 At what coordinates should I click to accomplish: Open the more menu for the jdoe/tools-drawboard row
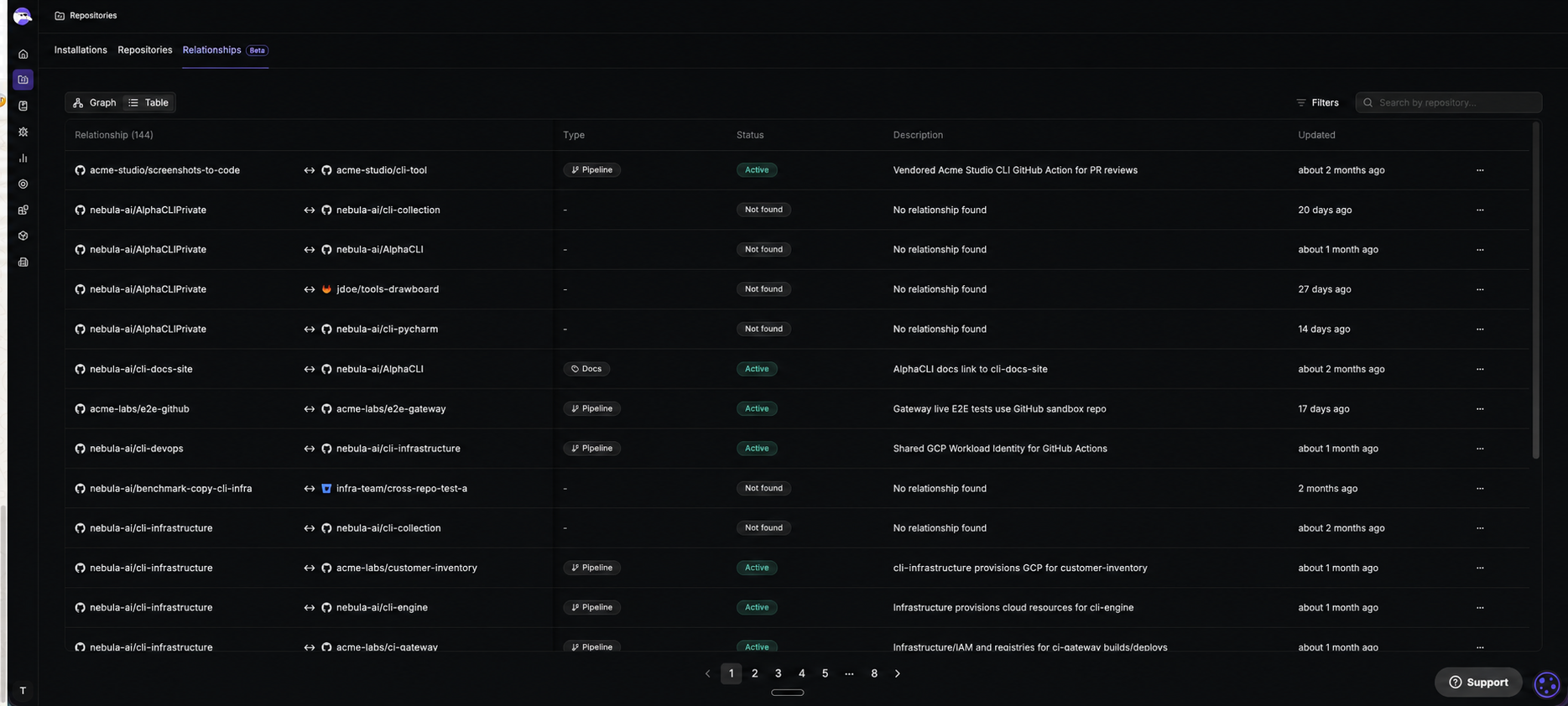pos(1480,289)
